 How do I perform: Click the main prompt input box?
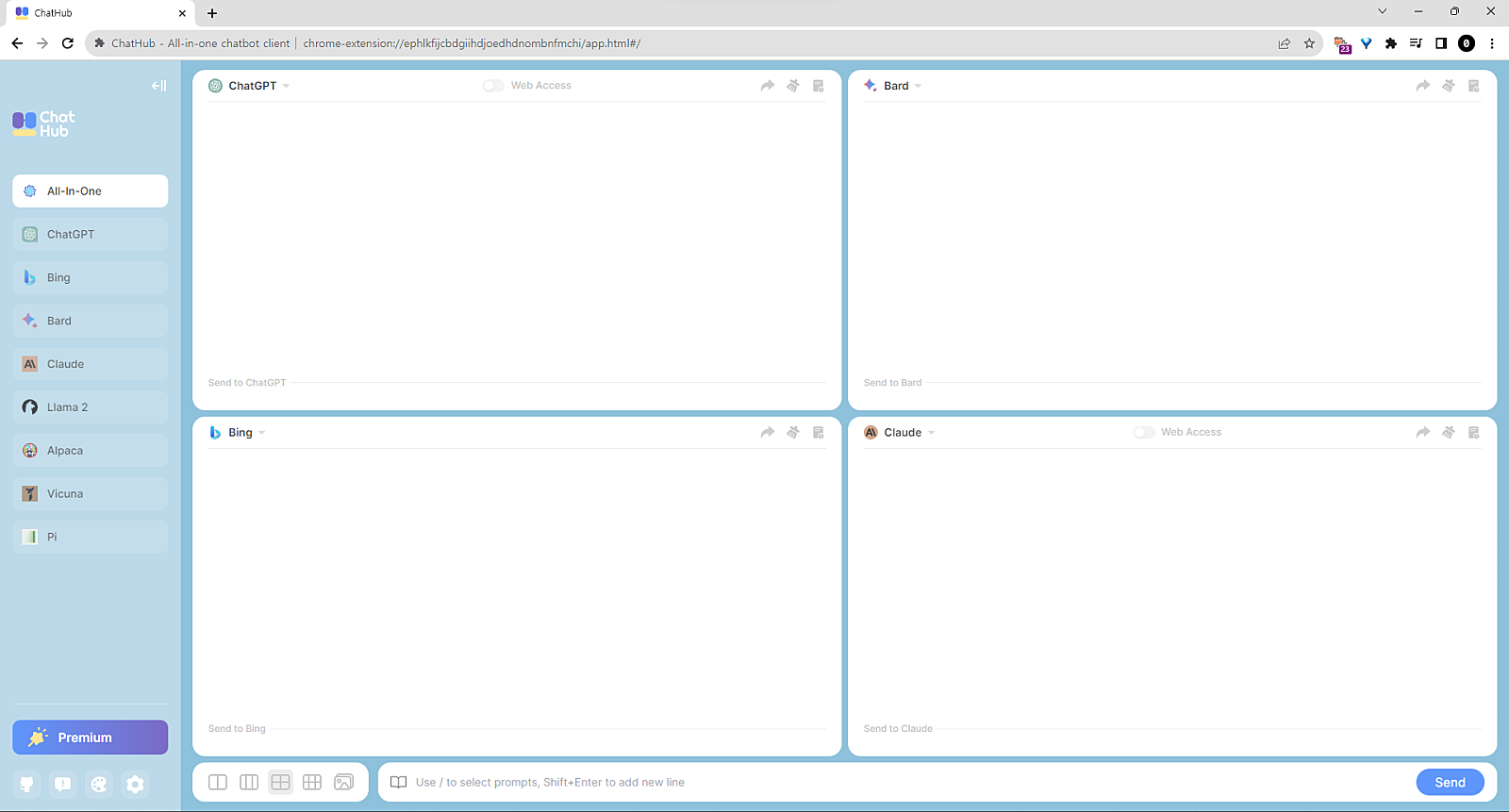click(x=910, y=782)
